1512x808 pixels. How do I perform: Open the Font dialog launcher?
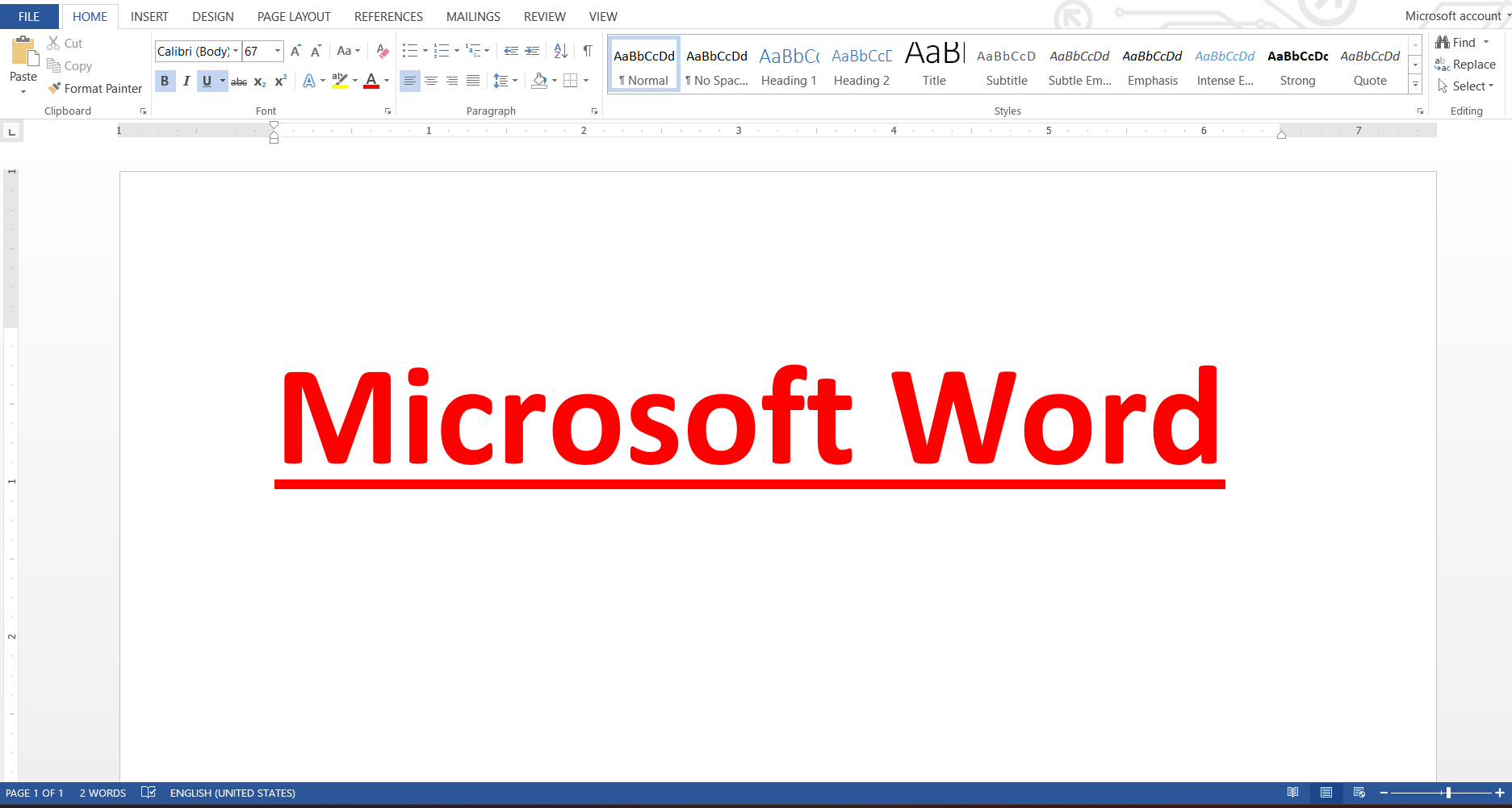[x=387, y=111]
